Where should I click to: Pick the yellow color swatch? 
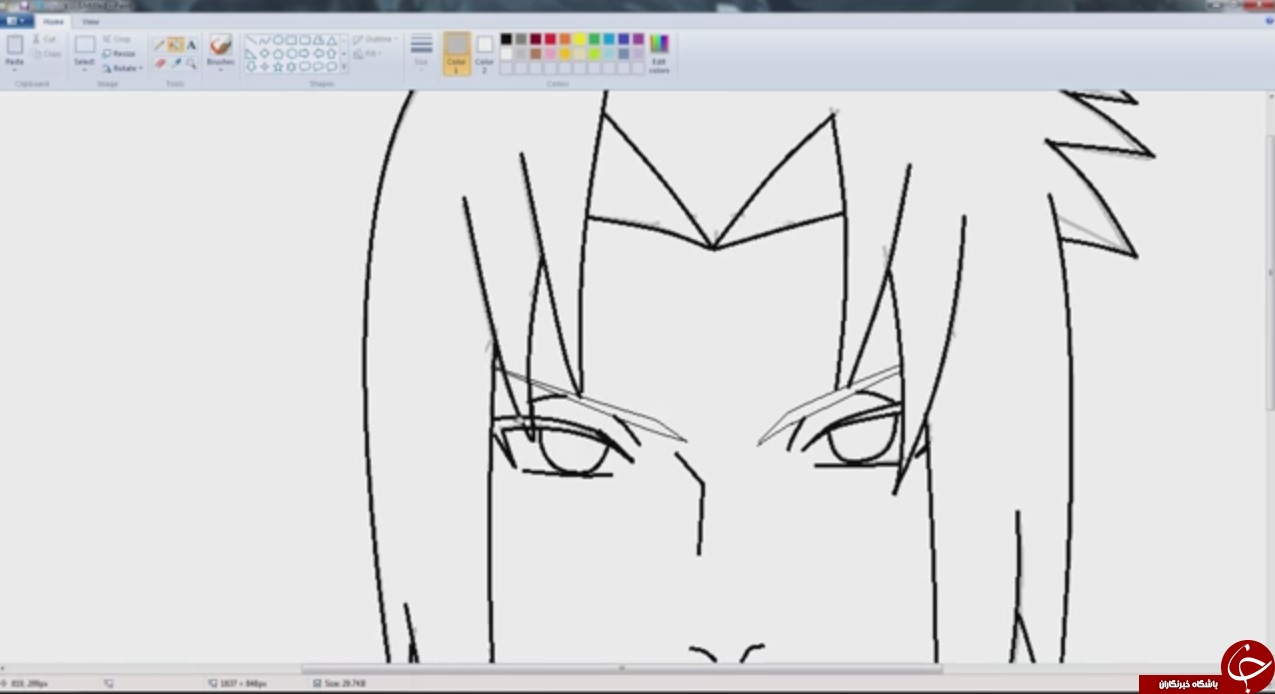click(x=580, y=39)
